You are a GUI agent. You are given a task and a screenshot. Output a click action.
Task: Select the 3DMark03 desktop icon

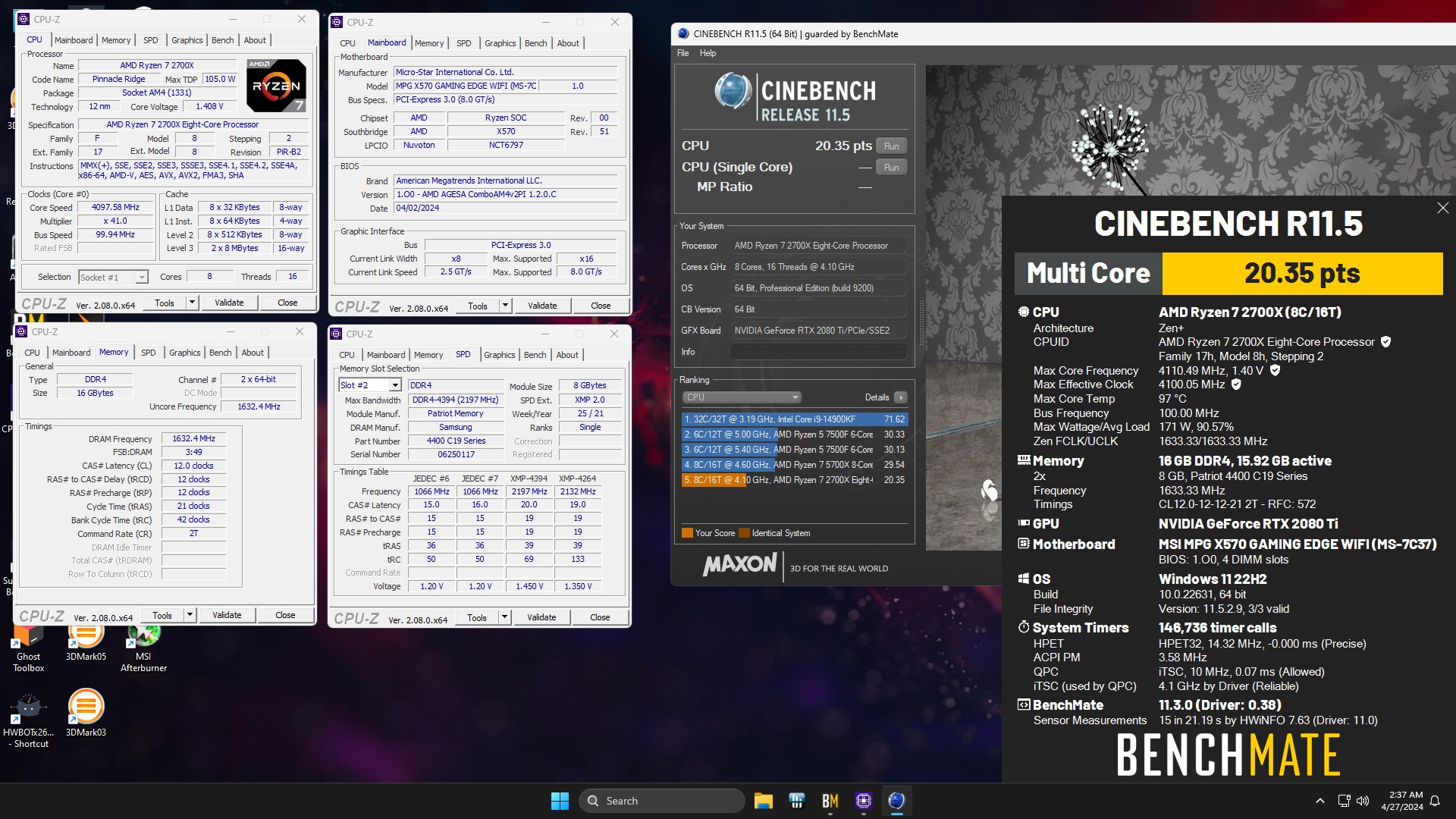86,713
